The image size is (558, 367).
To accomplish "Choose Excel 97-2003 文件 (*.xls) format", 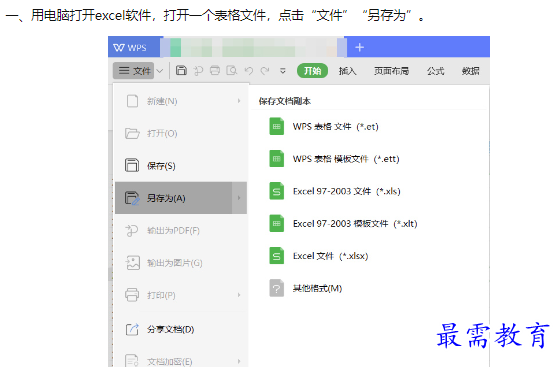I will pos(335,191).
